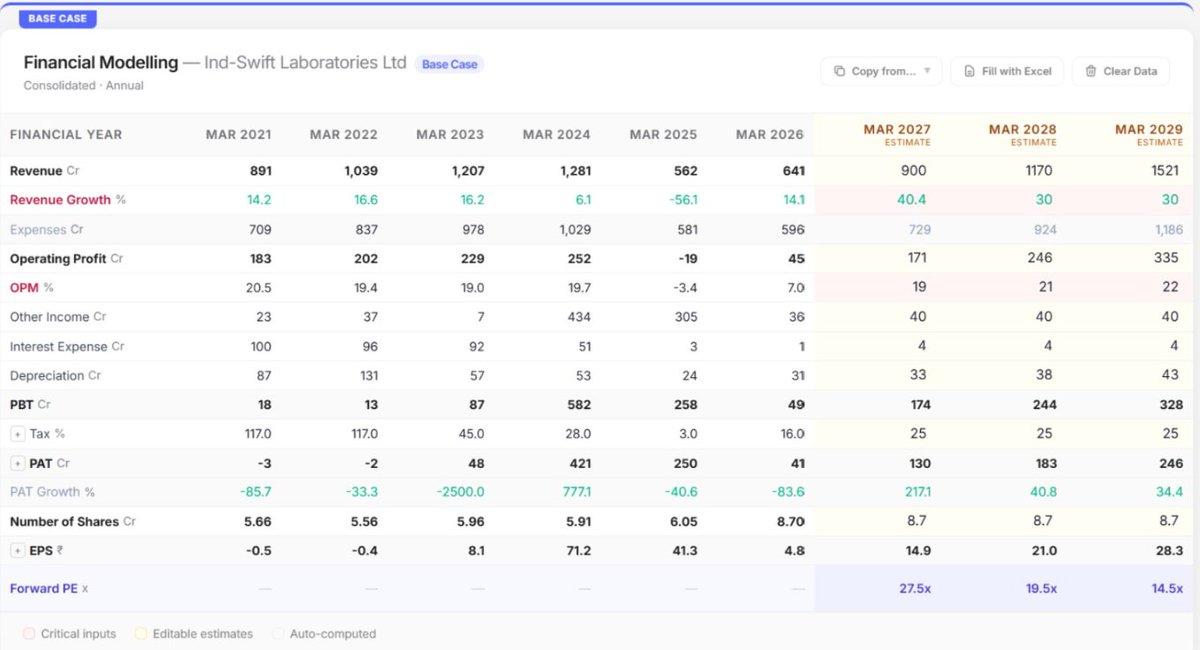Click the Other Income Cr row label
This screenshot has width=1200, height=650.
click(58, 317)
